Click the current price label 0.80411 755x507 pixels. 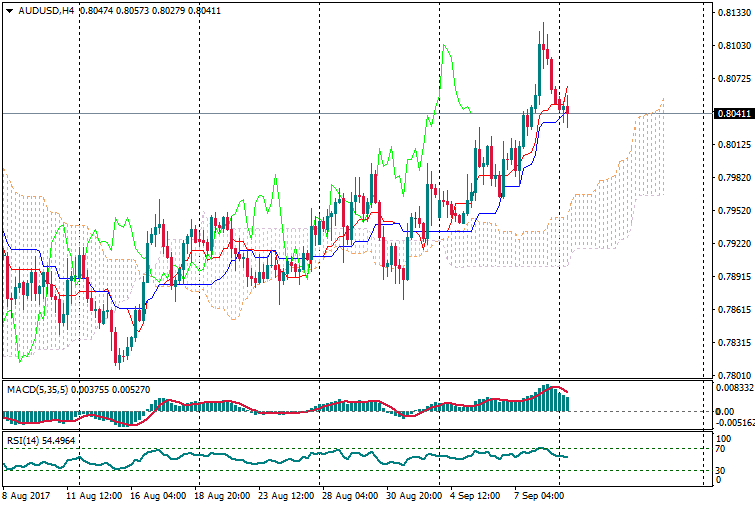(x=733, y=114)
